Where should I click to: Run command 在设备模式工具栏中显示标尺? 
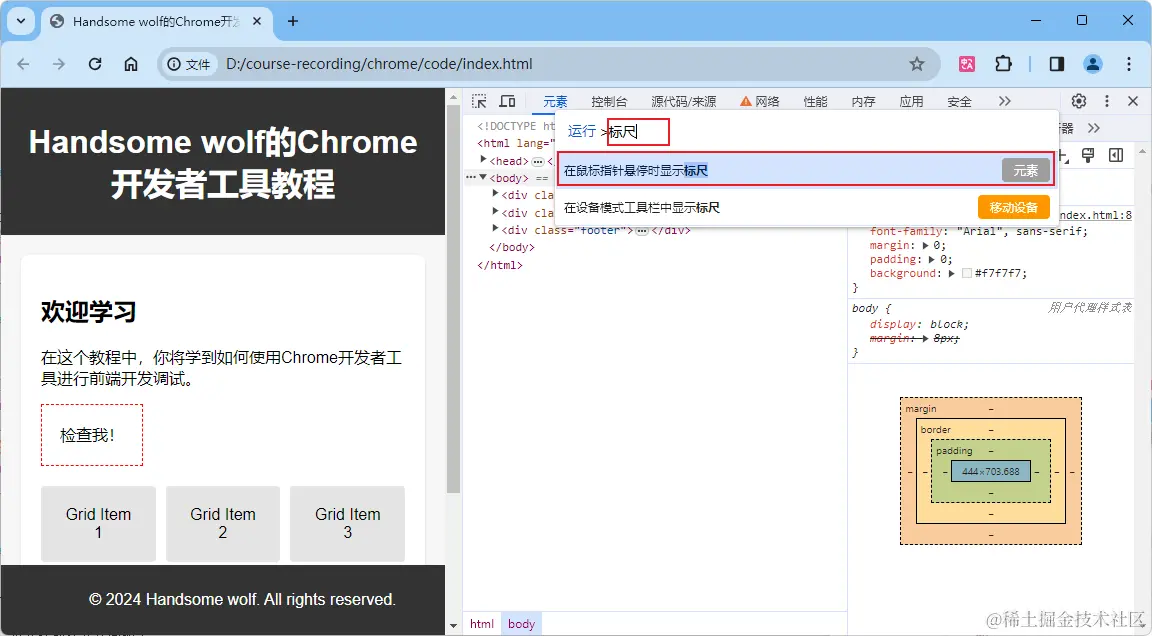tap(806, 207)
